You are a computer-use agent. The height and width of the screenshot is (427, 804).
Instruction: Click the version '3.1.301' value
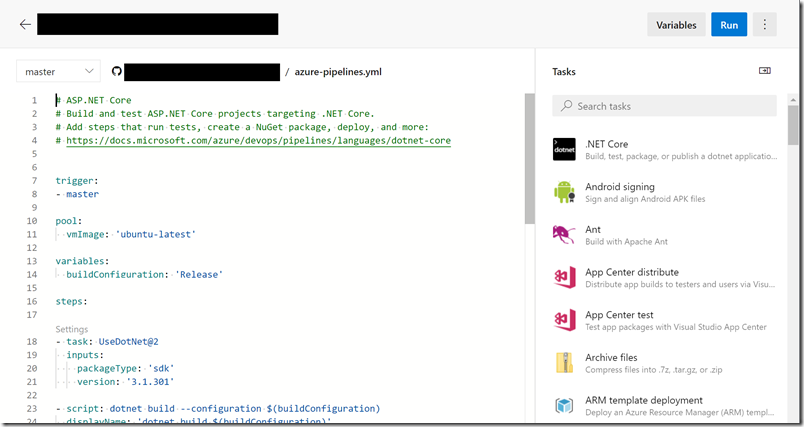pos(150,381)
